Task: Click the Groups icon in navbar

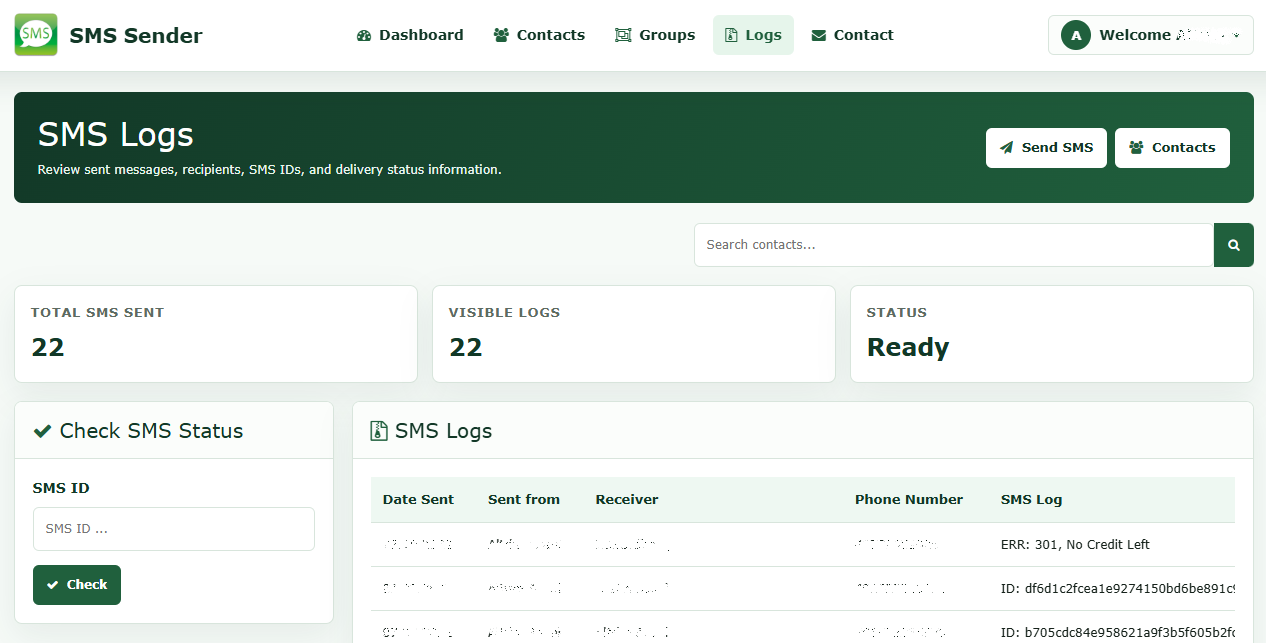Action: (x=623, y=35)
